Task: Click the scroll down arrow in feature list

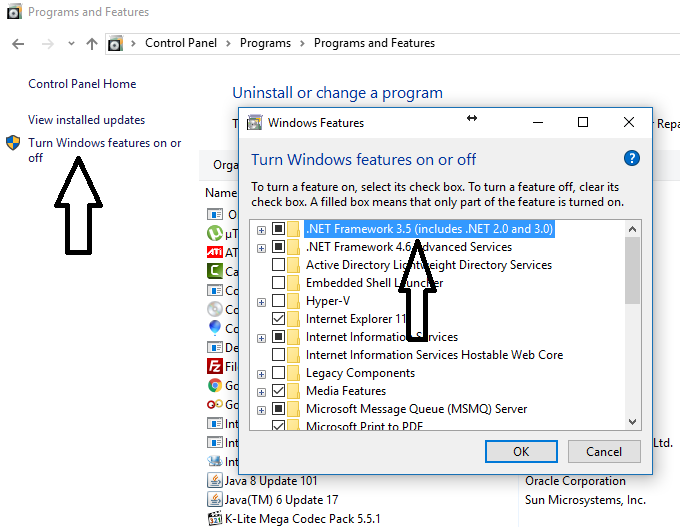Action: coord(632,422)
